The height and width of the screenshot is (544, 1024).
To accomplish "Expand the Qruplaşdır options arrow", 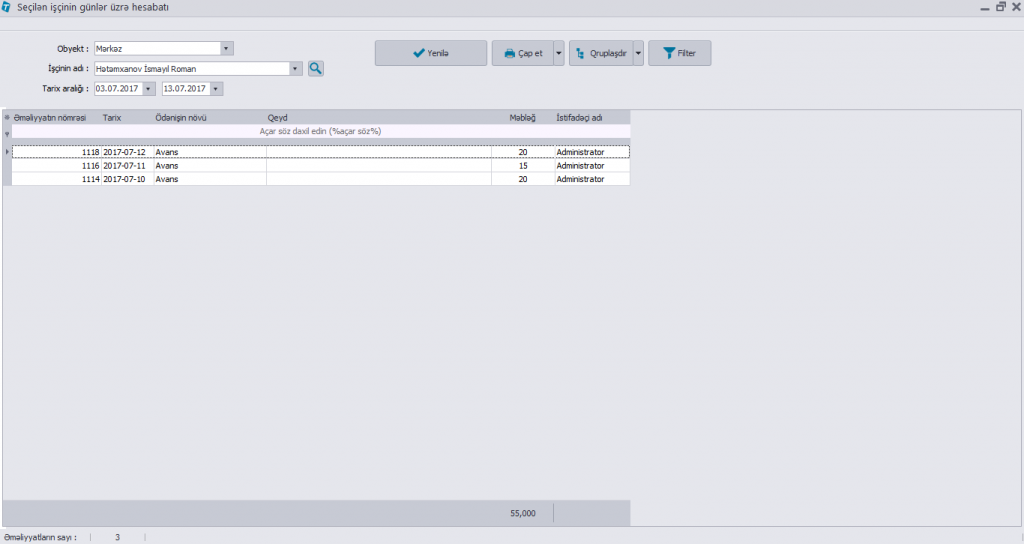I will click(x=637, y=53).
